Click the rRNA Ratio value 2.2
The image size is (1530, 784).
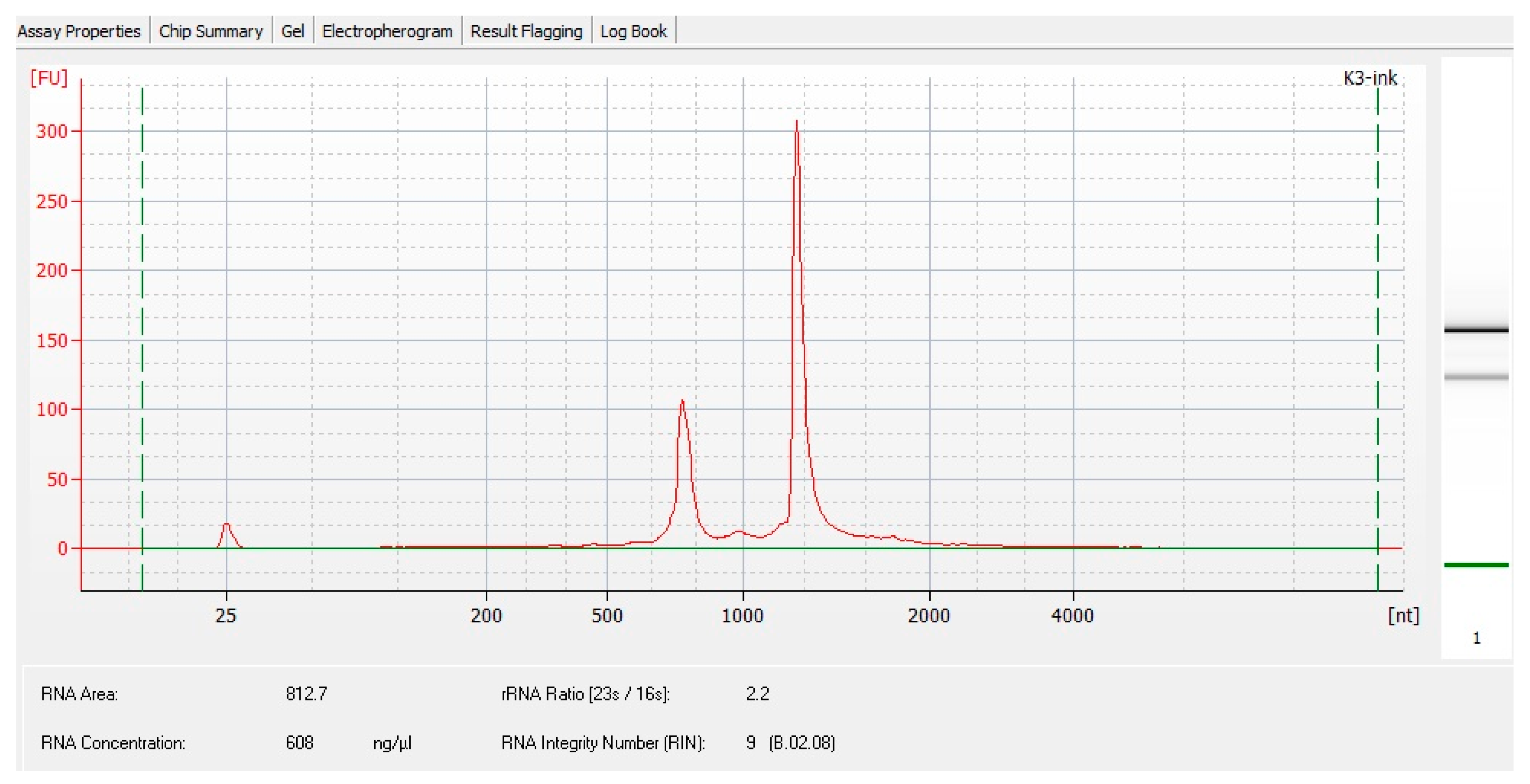[x=757, y=693]
